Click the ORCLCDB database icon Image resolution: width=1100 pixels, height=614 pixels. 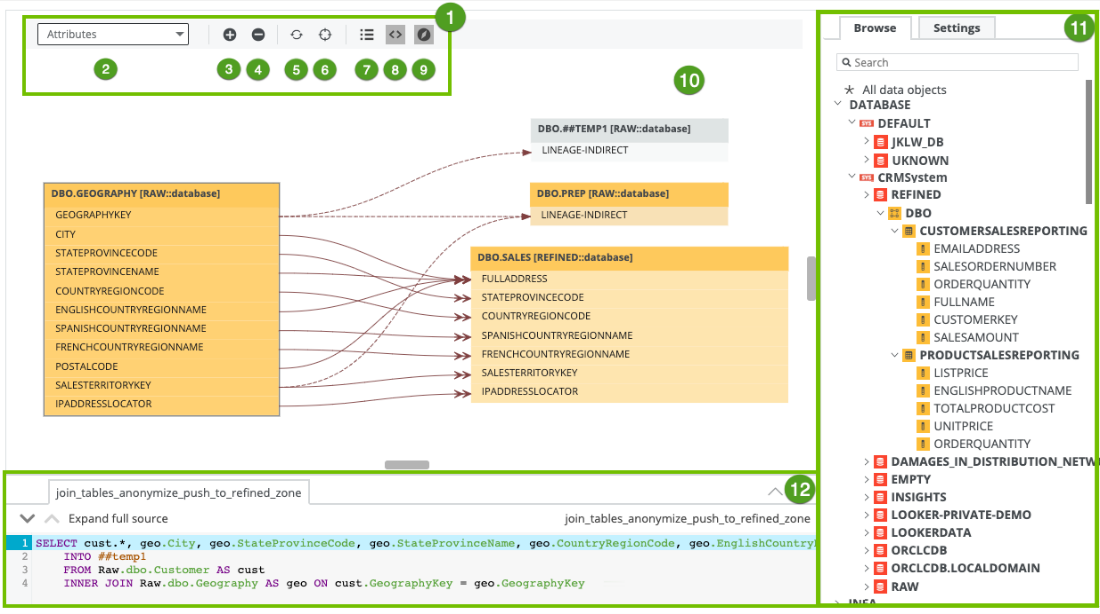(x=880, y=550)
